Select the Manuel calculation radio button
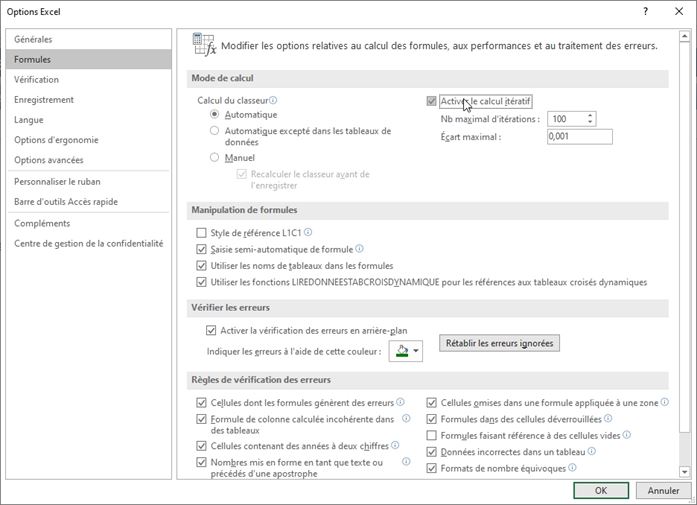The width and height of the screenshot is (697, 505). coord(214,157)
